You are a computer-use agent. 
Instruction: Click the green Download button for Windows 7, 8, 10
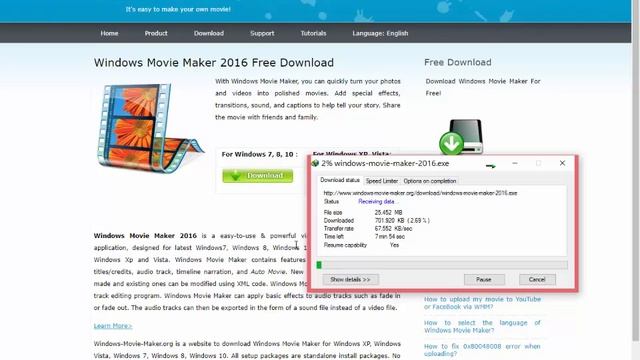click(258, 176)
